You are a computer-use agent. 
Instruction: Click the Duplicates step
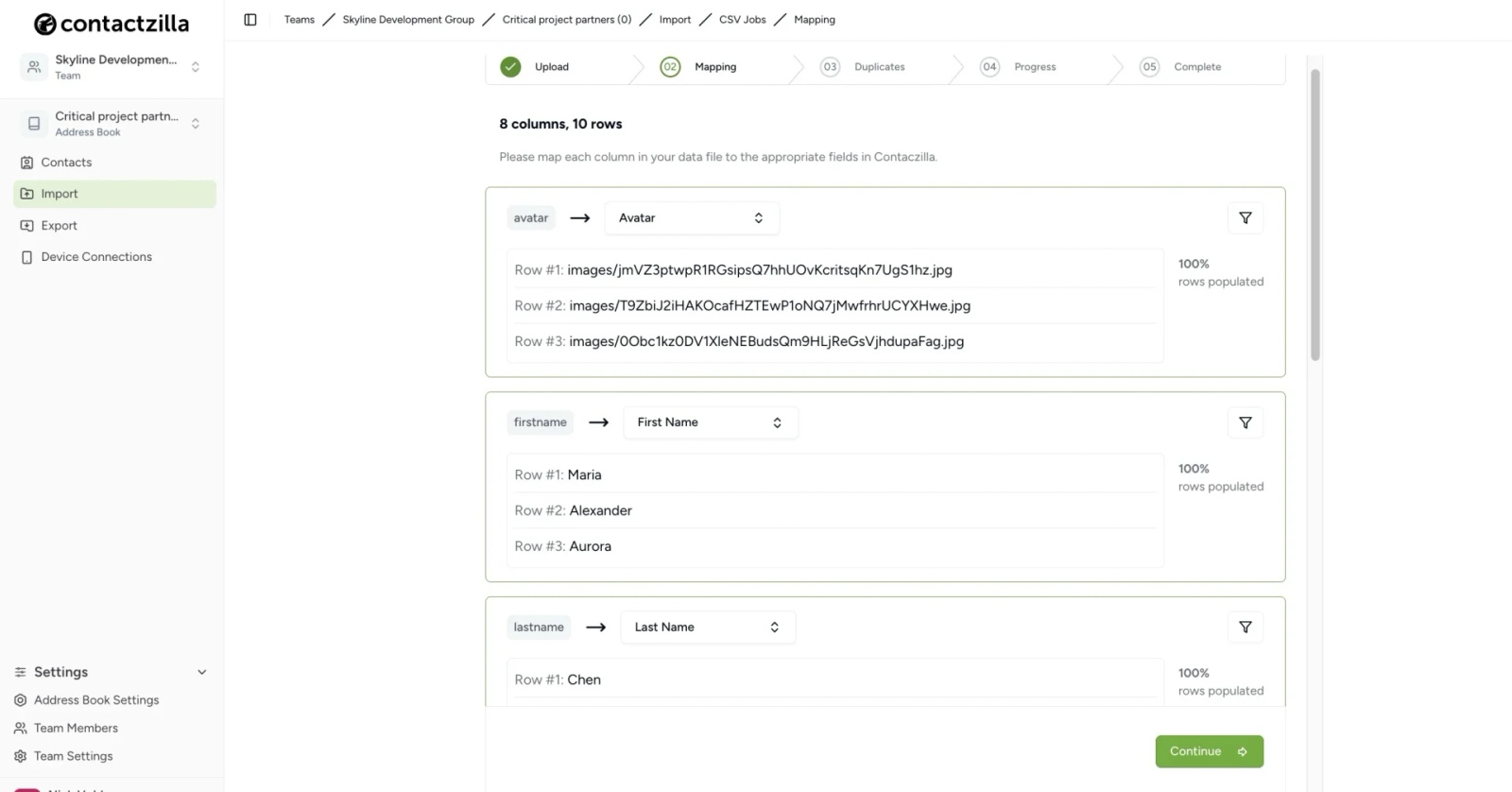pyautogui.click(x=879, y=67)
